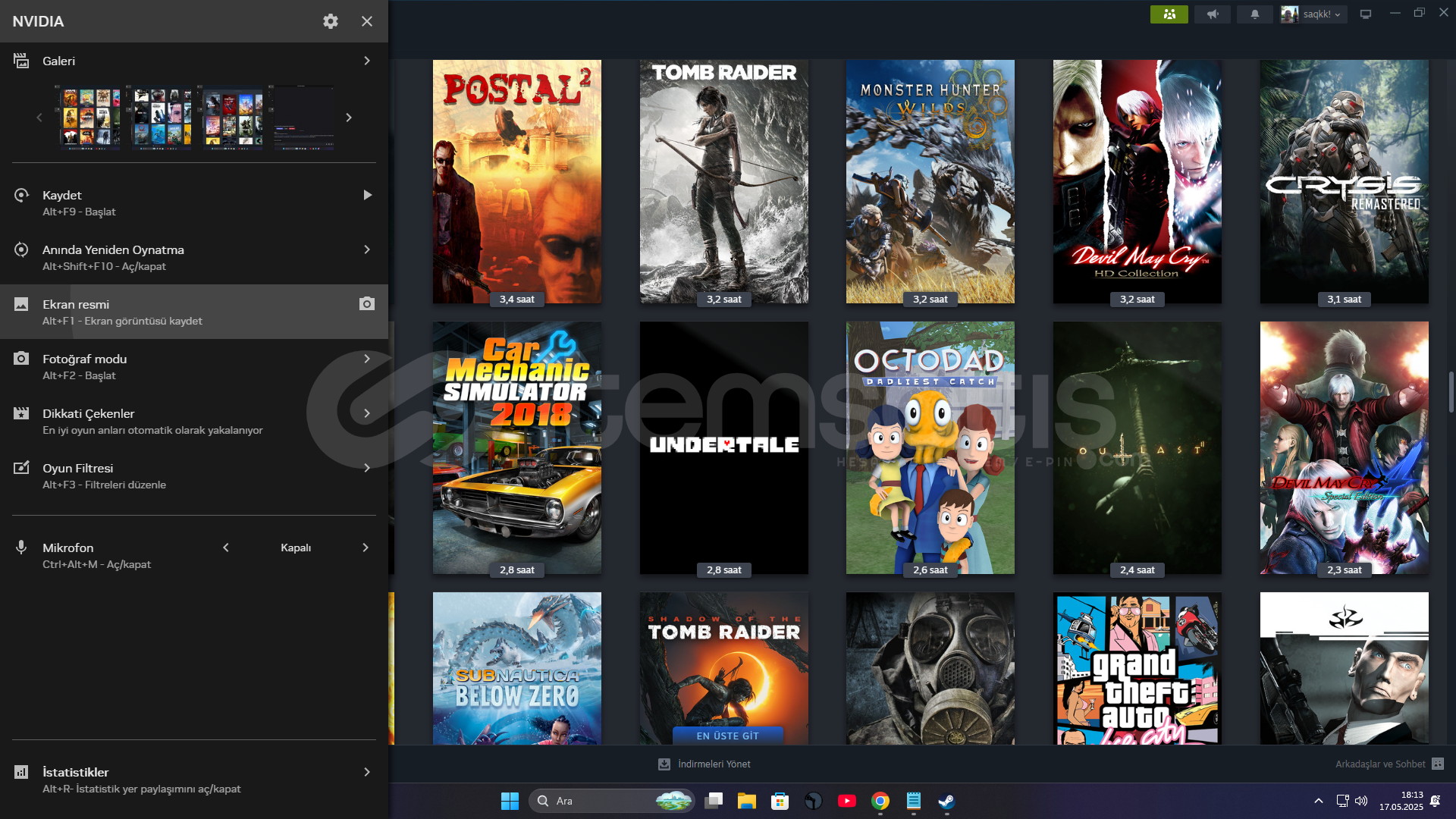The image size is (1456, 819).
Task: Open fourth dark gallery thumbnail
Action: pyautogui.click(x=303, y=118)
